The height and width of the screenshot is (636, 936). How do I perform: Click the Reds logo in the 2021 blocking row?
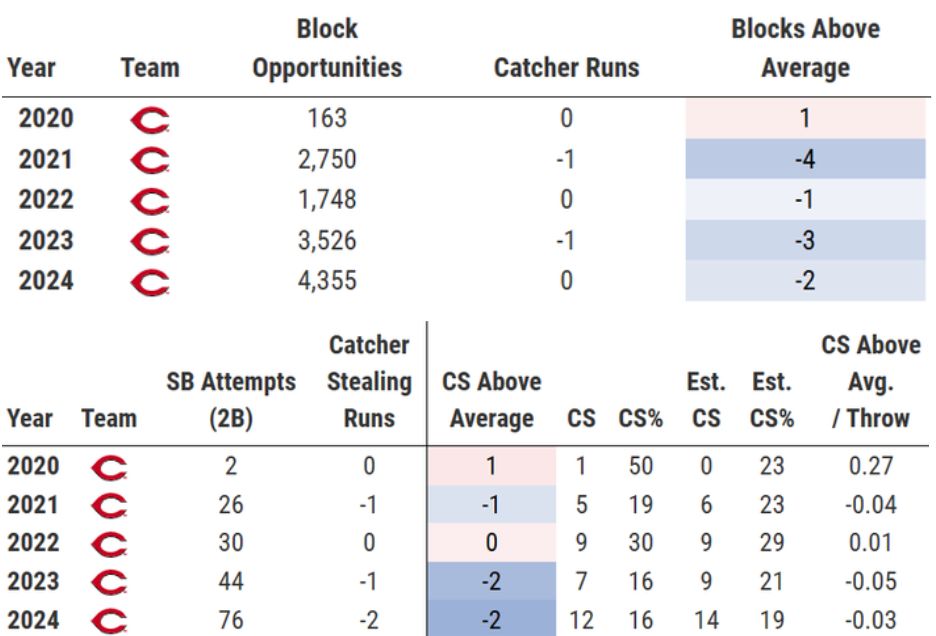150,157
